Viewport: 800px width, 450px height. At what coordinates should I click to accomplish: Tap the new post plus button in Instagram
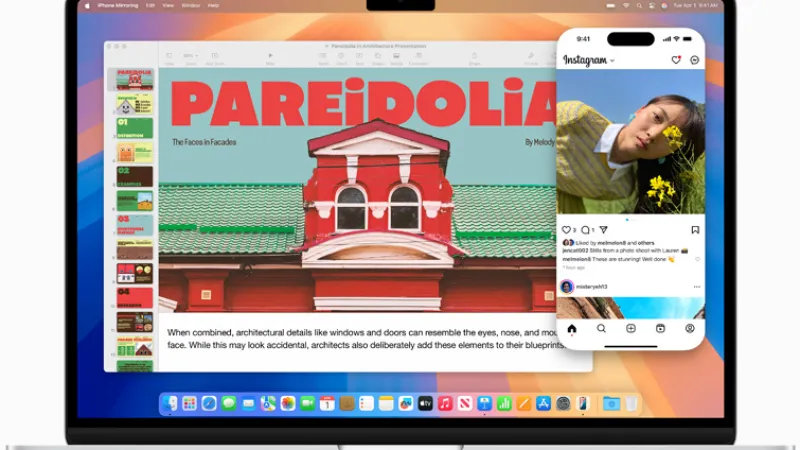coord(631,329)
